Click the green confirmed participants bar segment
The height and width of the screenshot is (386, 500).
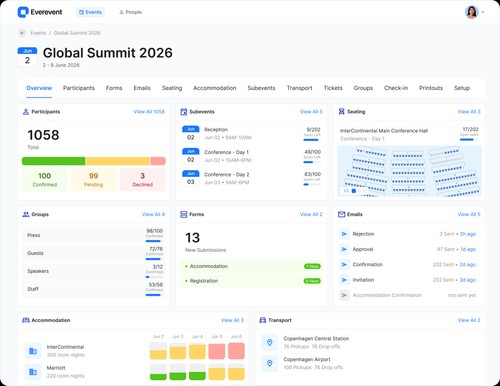(x=53, y=161)
